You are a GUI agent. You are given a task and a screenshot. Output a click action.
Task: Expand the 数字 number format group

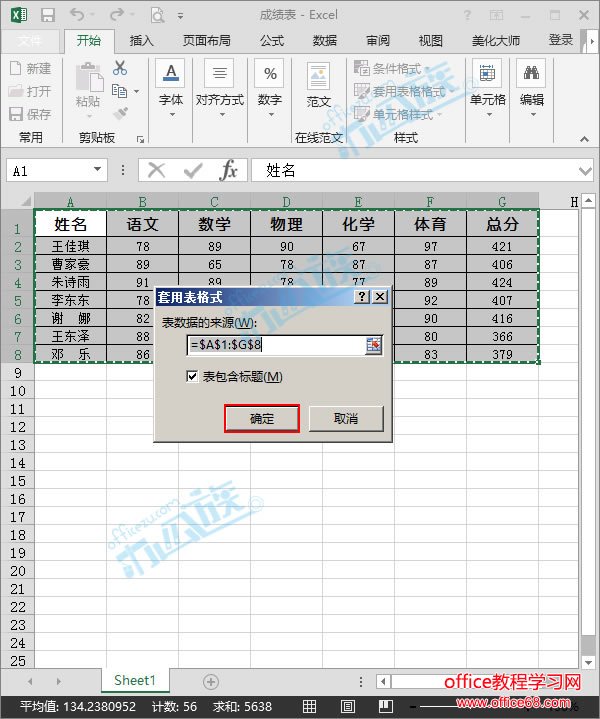click(270, 88)
